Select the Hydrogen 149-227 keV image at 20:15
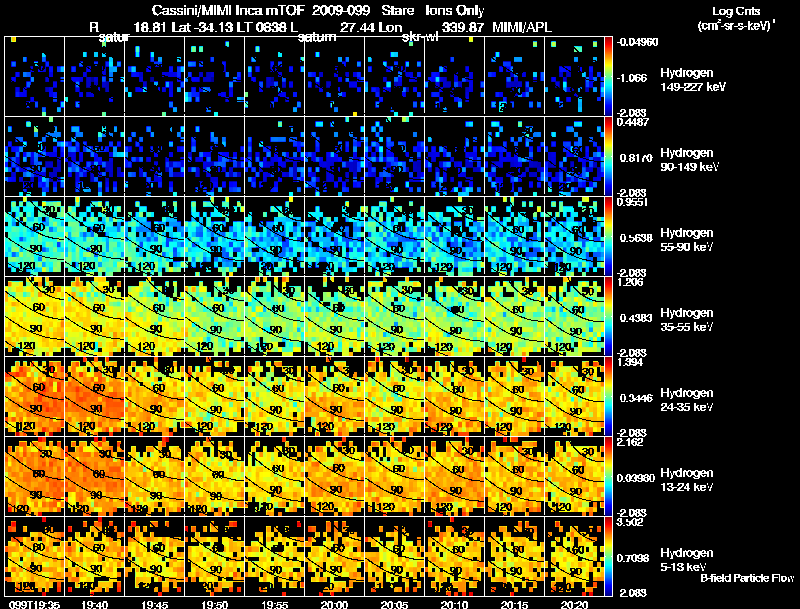This screenshot has width=800, height=609. [x=515, y=76]
